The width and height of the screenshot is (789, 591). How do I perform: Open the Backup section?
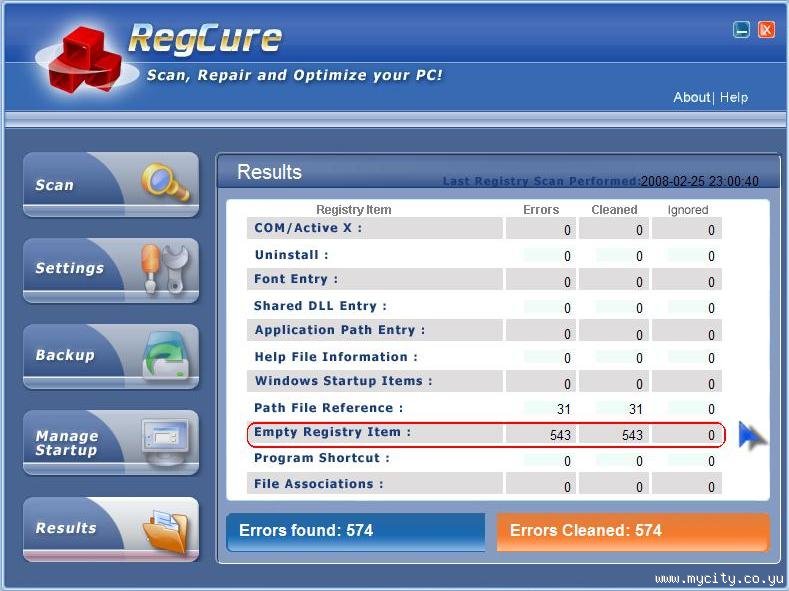pos(111,357)
